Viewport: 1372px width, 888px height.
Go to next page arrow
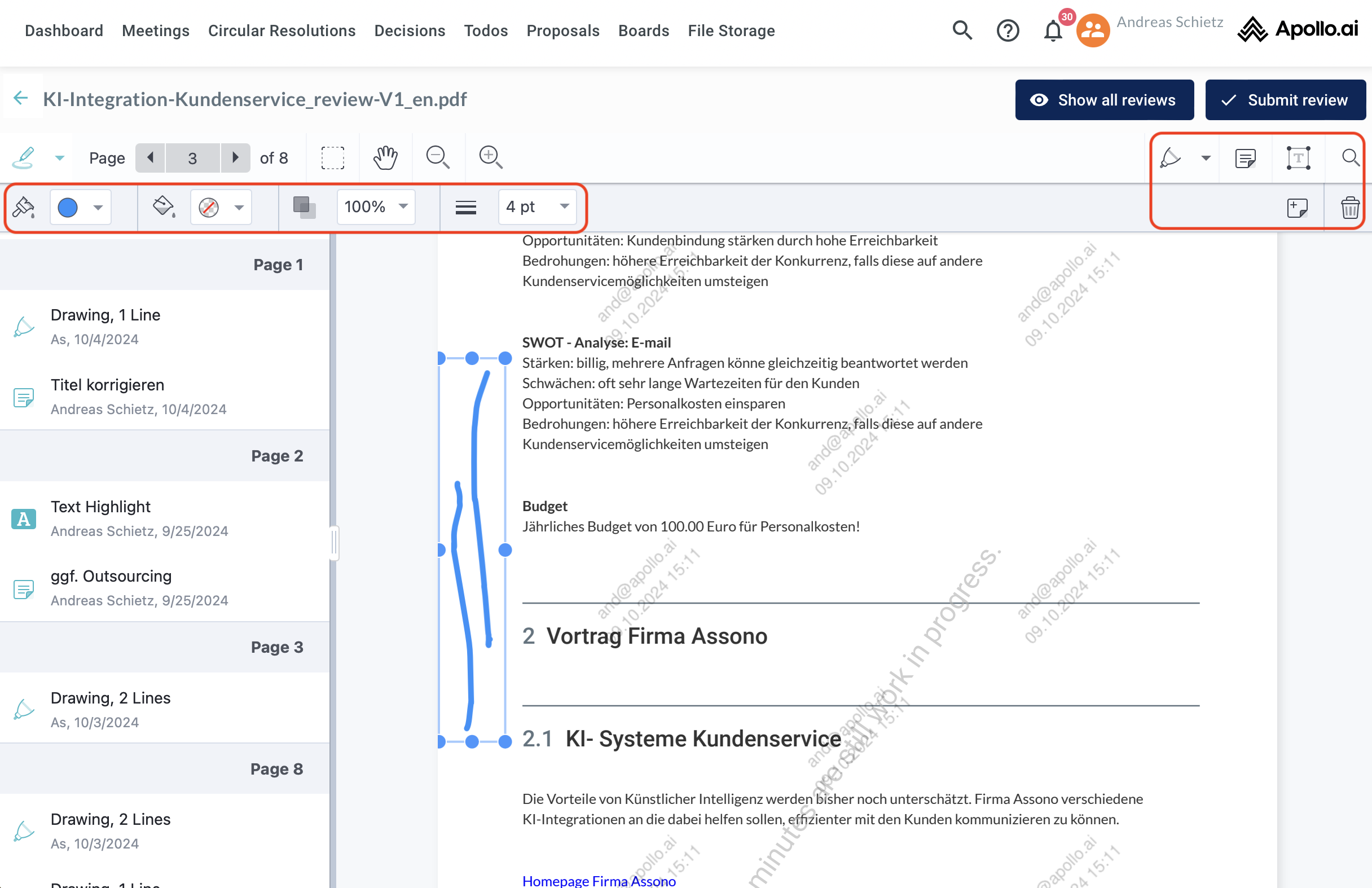pyautogui.click(x=235, y=157)
